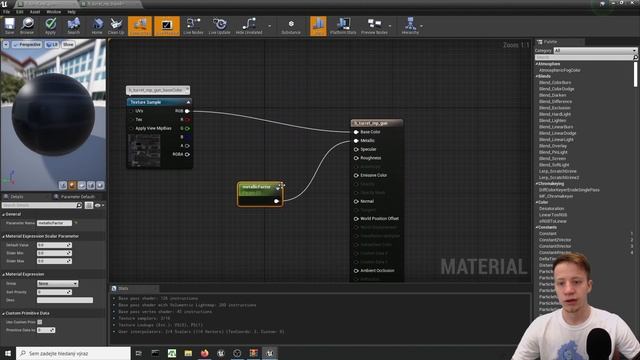Screen dimensions: 640x360
Task: Open the details eye visibility options
Action: click(x=99, y=205)
